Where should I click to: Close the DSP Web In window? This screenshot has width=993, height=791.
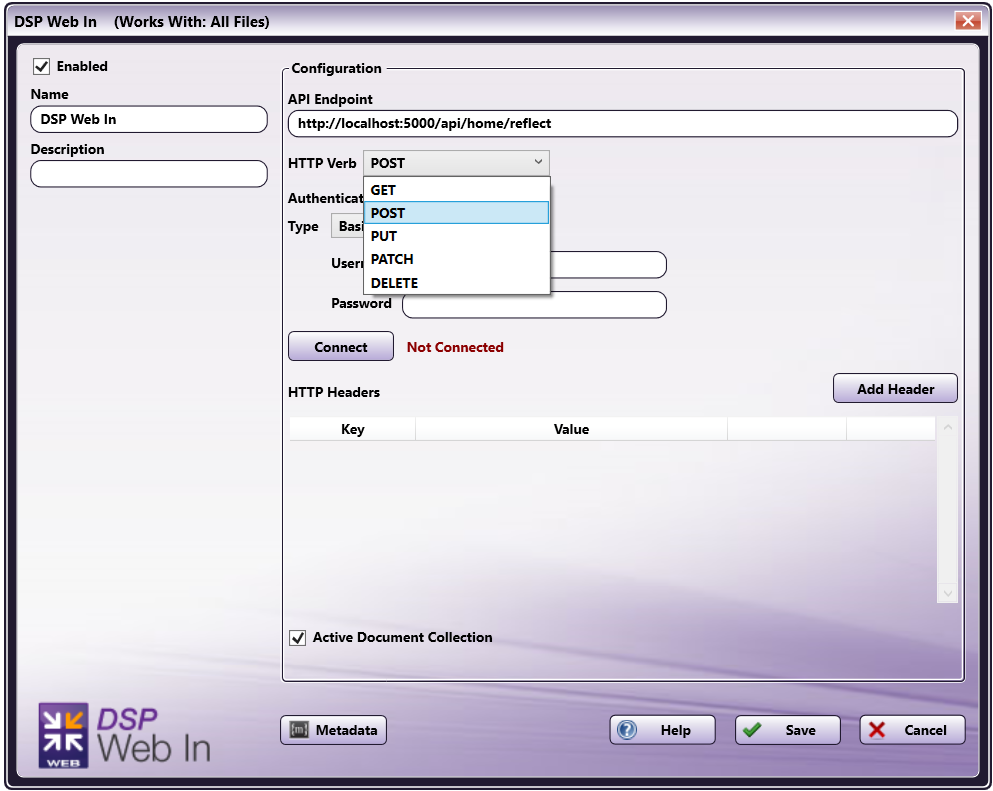click(x=968, y=21)
